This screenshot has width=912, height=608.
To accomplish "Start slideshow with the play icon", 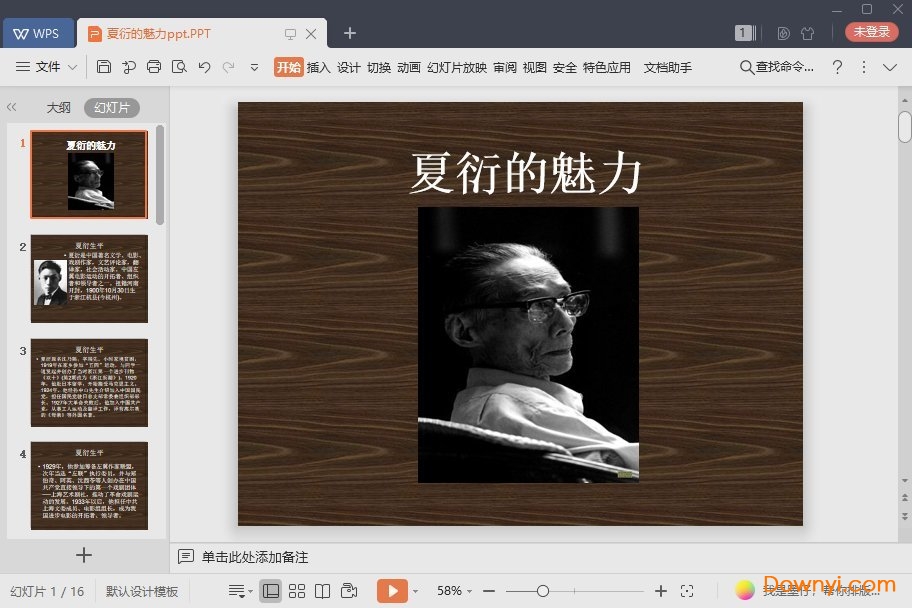I will click(x=393, y=590).
